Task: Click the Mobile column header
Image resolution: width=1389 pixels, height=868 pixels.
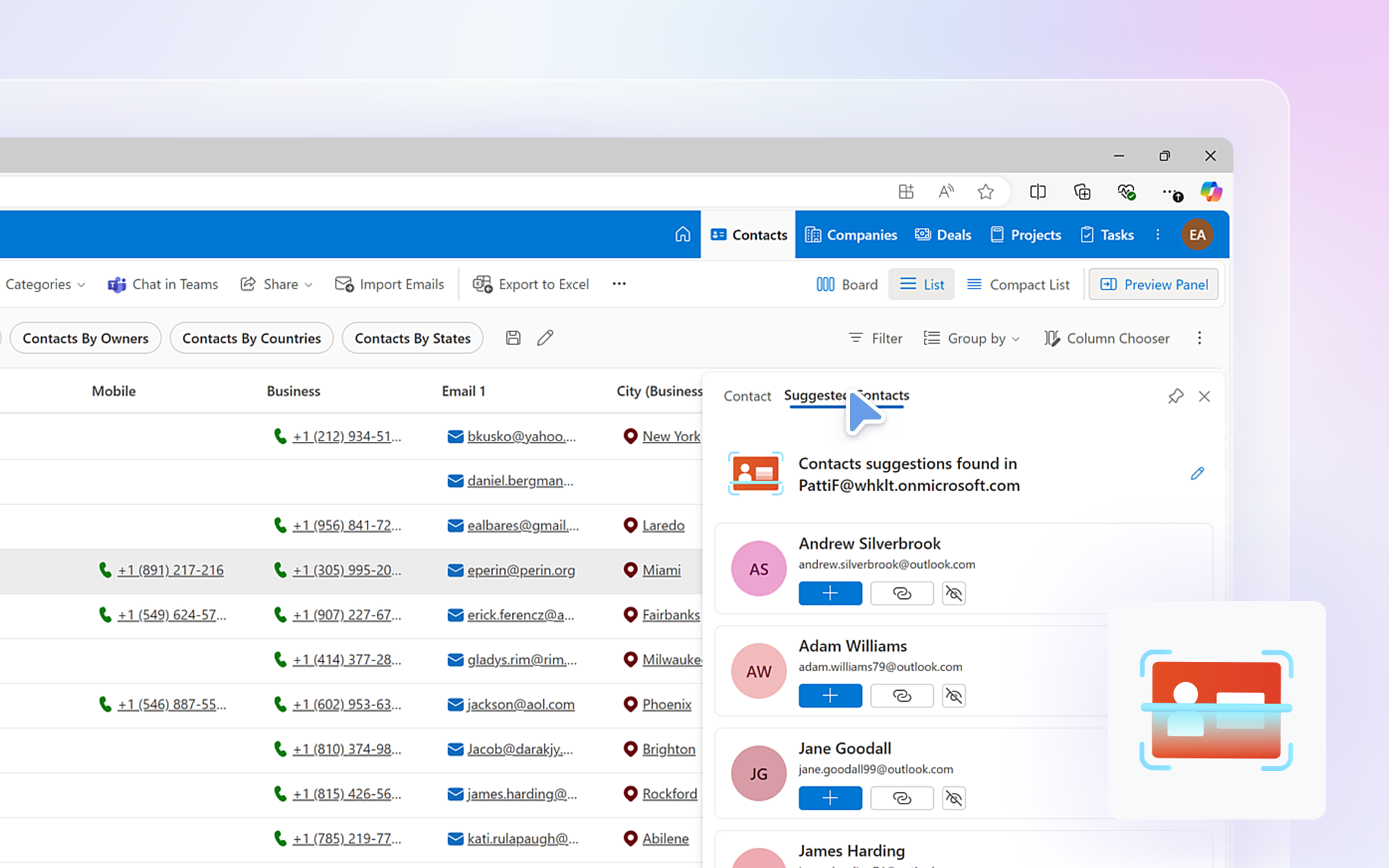Action: pyautogui.click(x=114, y=391)
